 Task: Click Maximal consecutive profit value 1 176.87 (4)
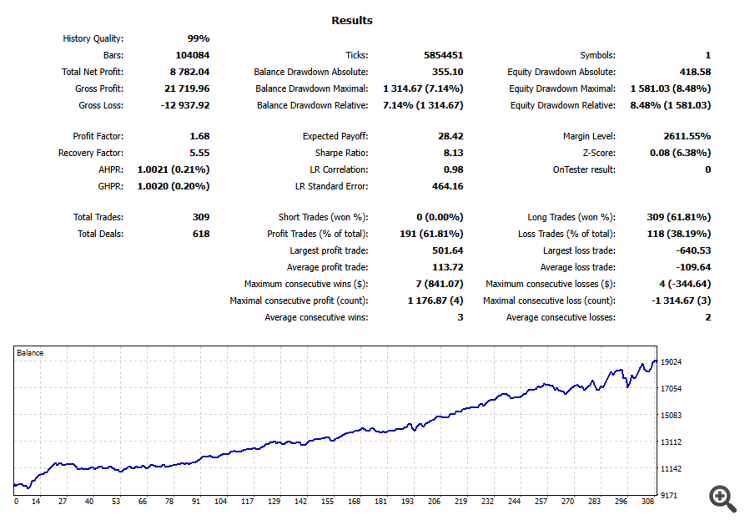pos(435,301)
